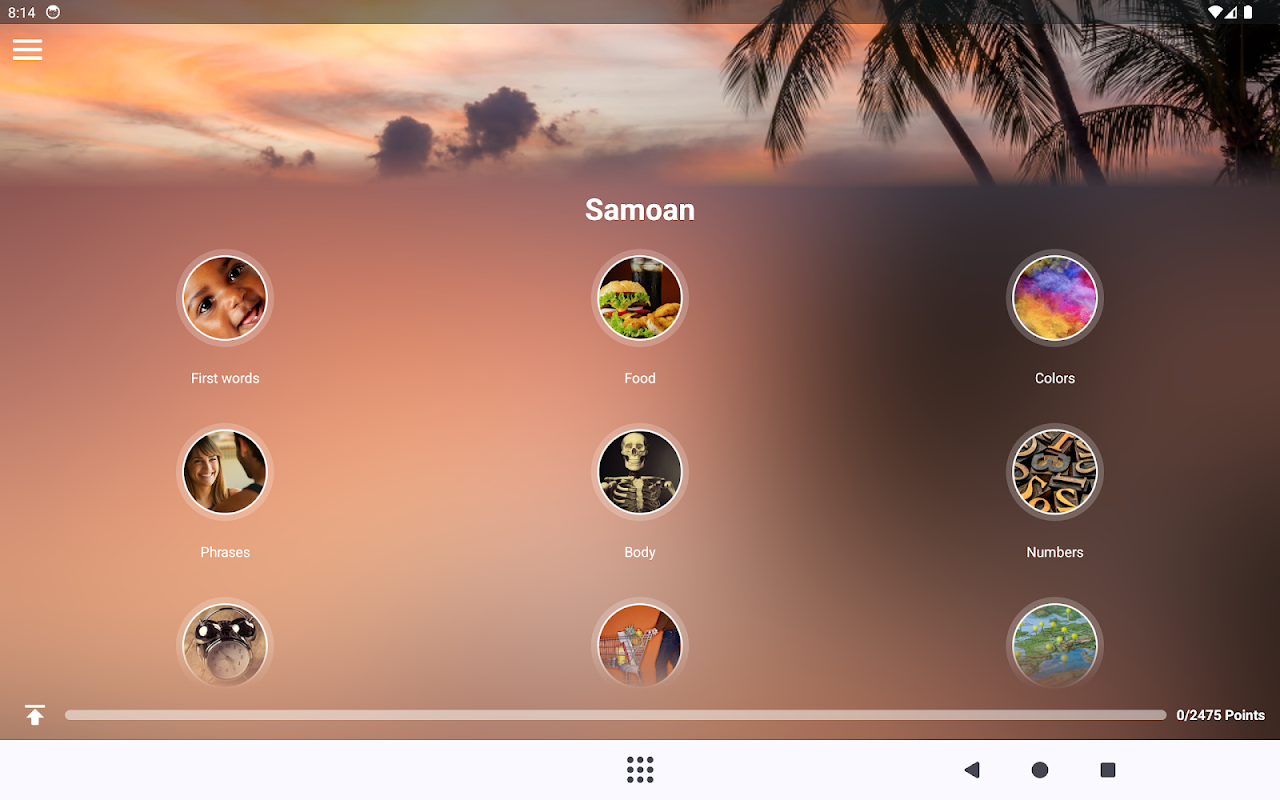Click the Food label

click(x=640, y=378)
